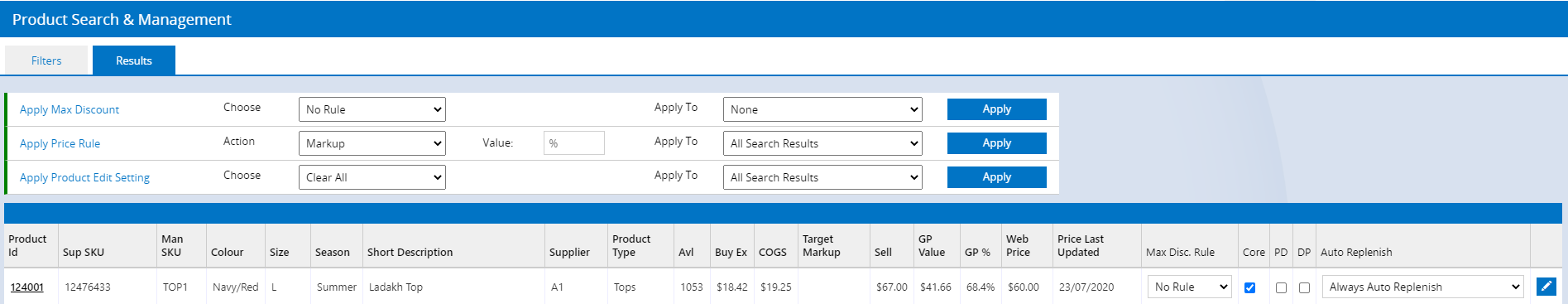Open the No Rule dropdown for Max Discount

[x=372, y=109]
